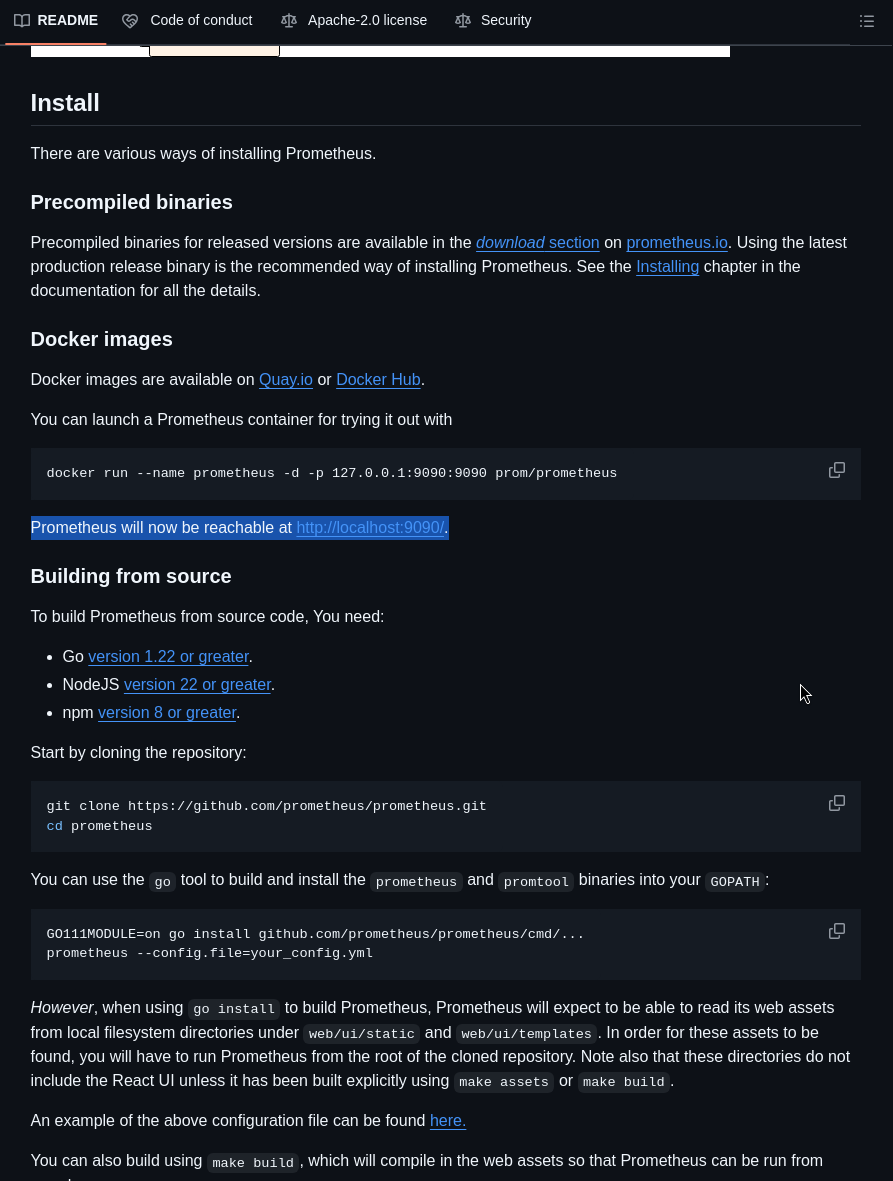893x1181 pixels.
Task: Open the Docker Hub link
Action: [378, 380]
